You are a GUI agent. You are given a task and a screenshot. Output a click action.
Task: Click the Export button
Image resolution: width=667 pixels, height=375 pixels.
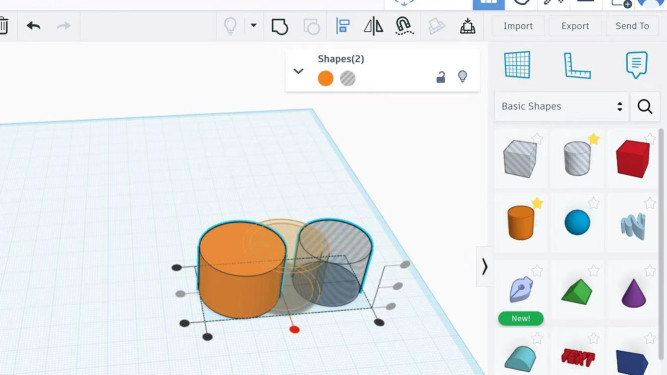tap(575, 26)
